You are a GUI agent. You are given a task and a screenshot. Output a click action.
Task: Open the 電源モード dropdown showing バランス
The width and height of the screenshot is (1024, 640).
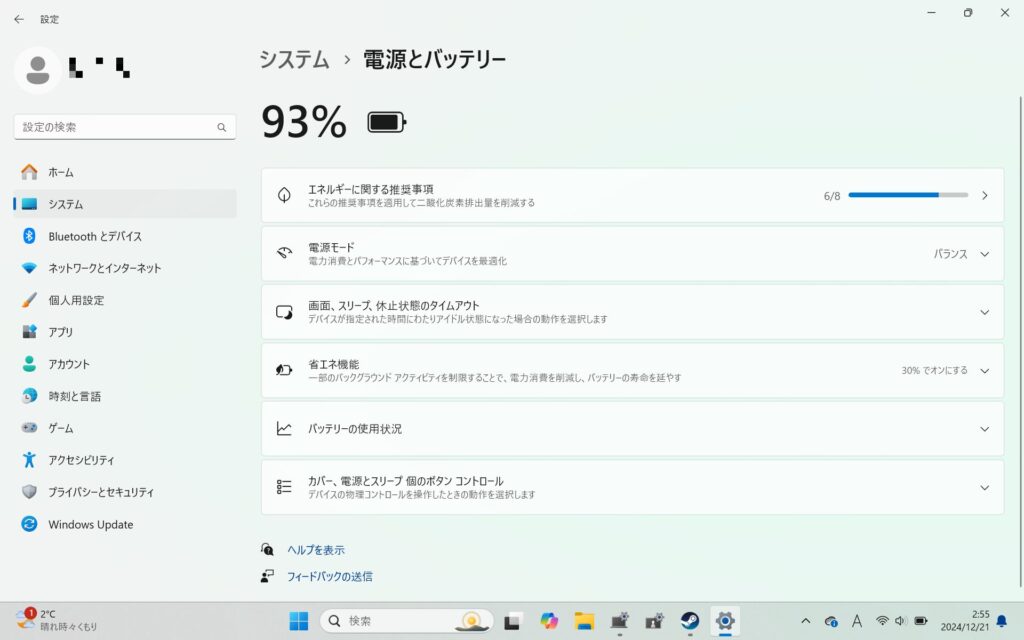pyautogui.click(x=962, y=254)
